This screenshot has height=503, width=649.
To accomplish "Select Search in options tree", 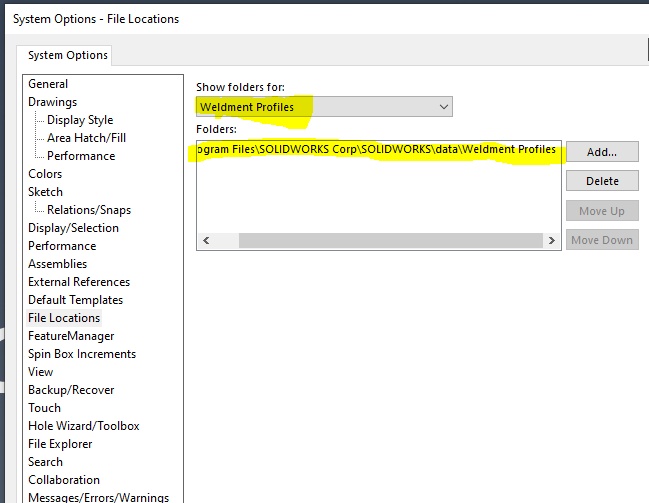I will (x=46, y=462).
